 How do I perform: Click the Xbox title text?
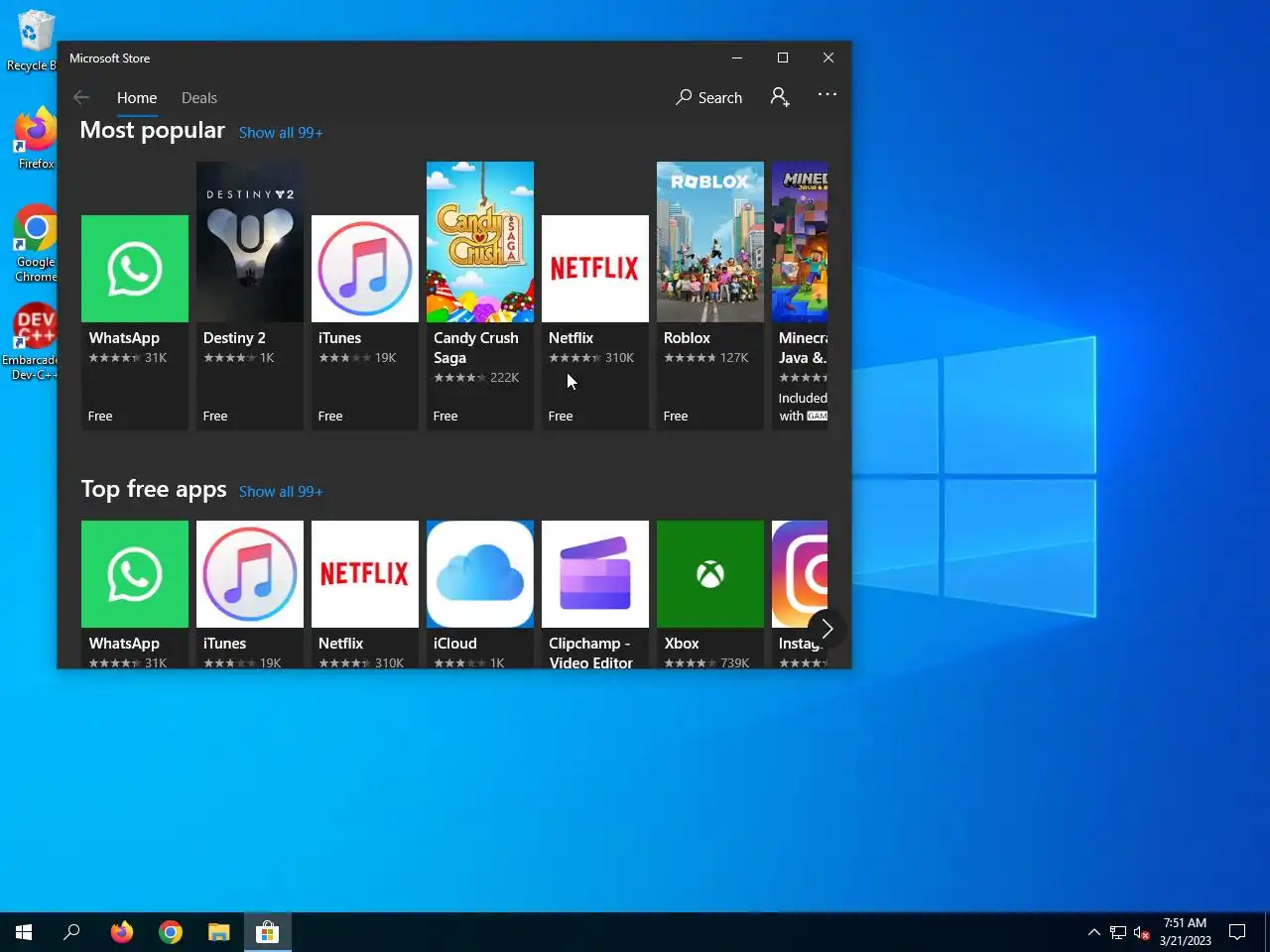tap(682, 644)
